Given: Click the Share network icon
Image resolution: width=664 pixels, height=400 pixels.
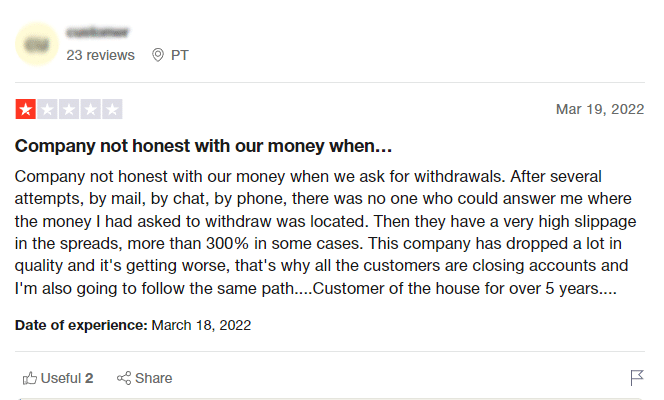Looking at the screenshot, I should pos(124,378).
